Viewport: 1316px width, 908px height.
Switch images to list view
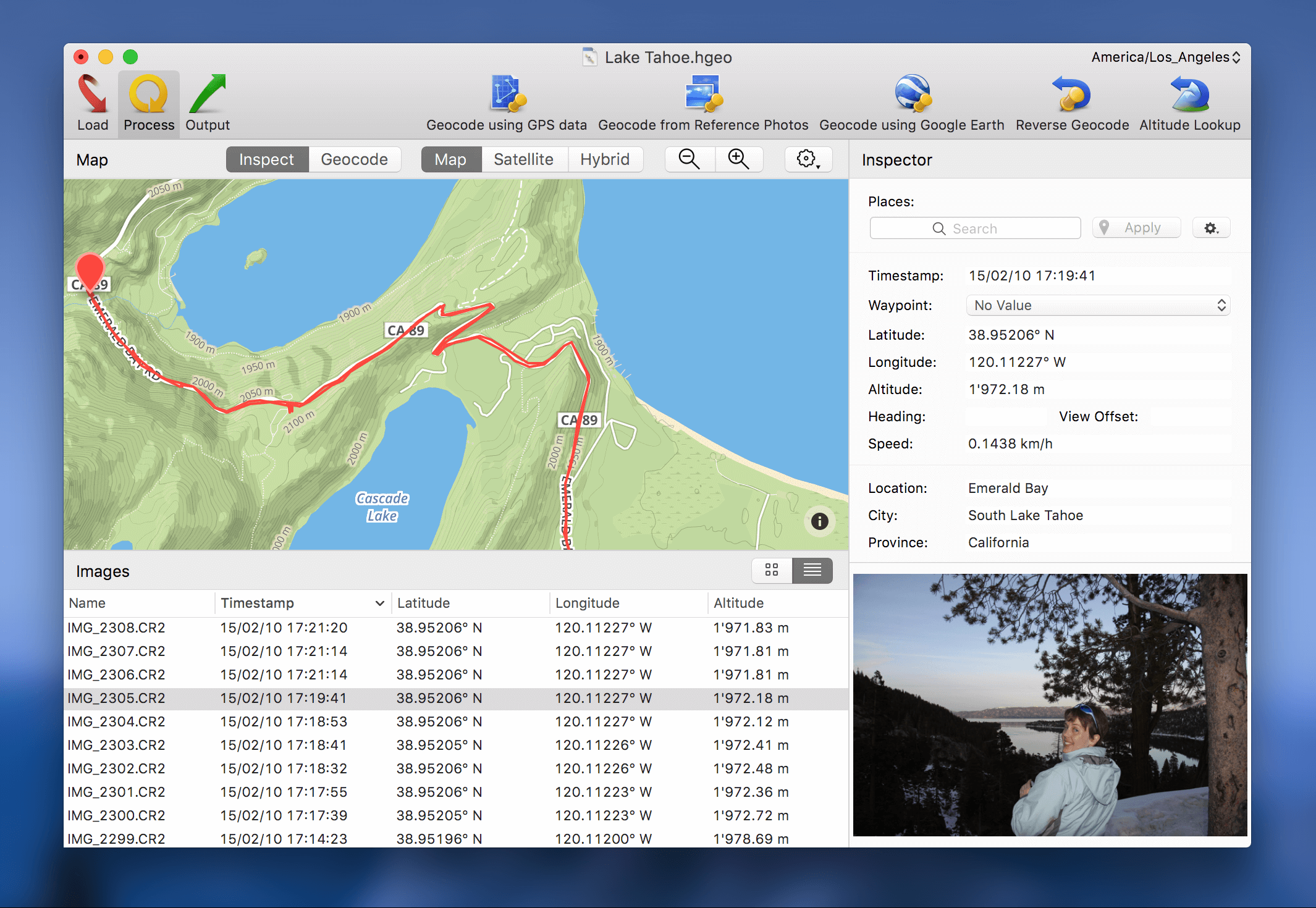click(x=812, y=570)
